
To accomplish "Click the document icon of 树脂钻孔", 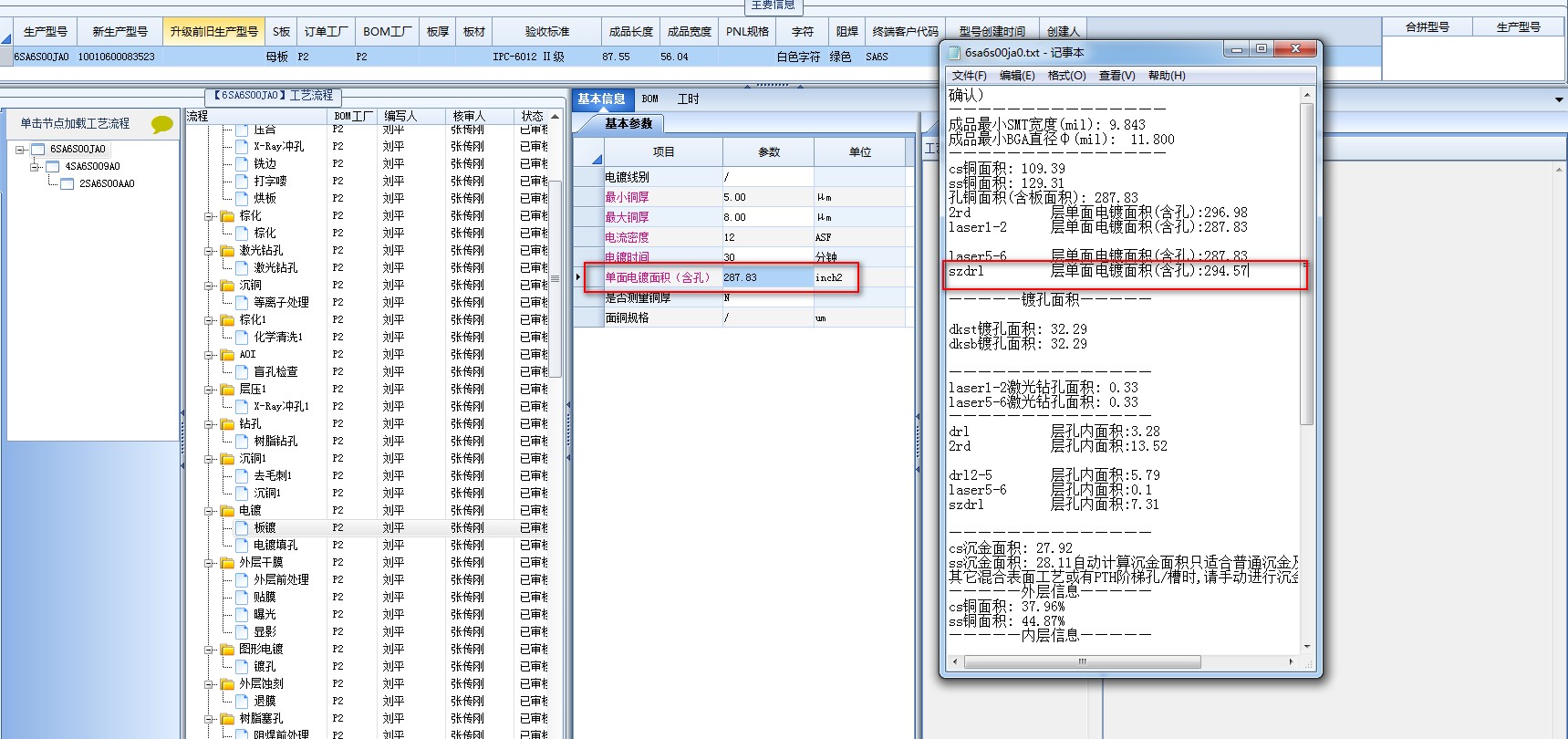I will (243, 442).
